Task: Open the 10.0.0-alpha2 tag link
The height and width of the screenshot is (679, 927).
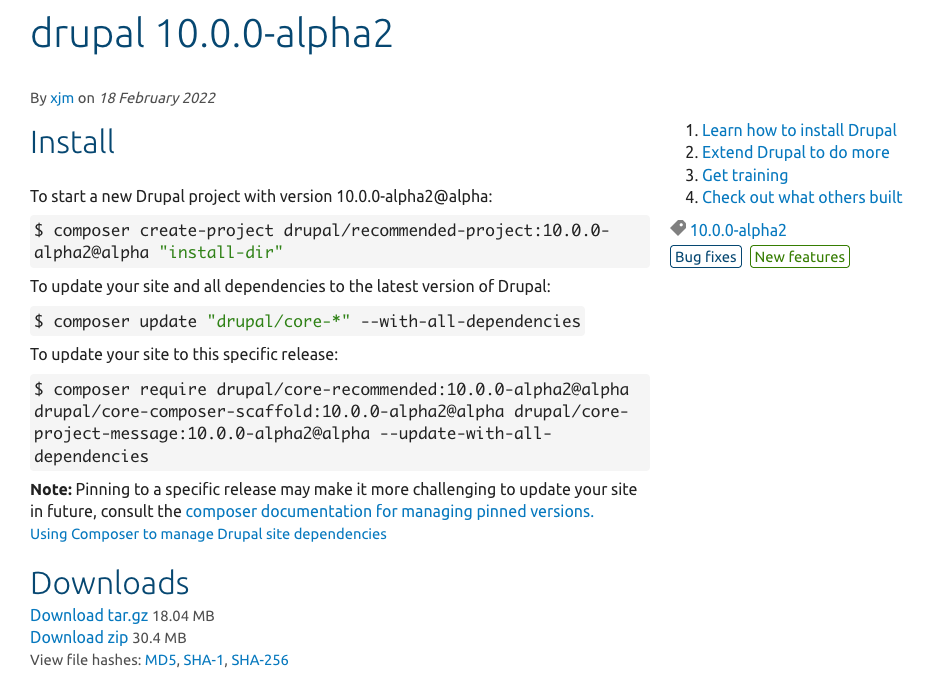Action: 738,230
